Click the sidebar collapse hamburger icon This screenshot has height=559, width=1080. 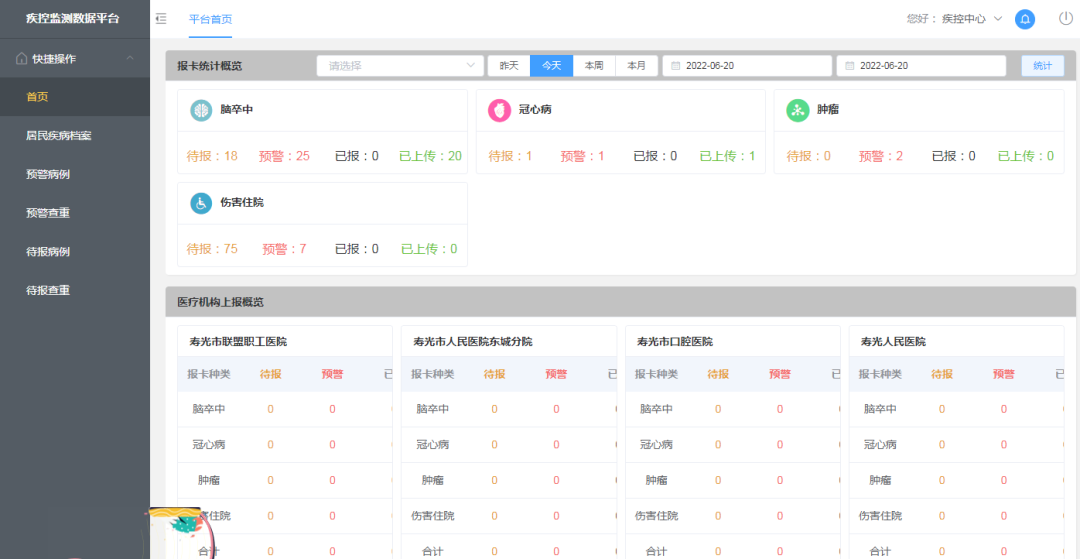[161, 19]
